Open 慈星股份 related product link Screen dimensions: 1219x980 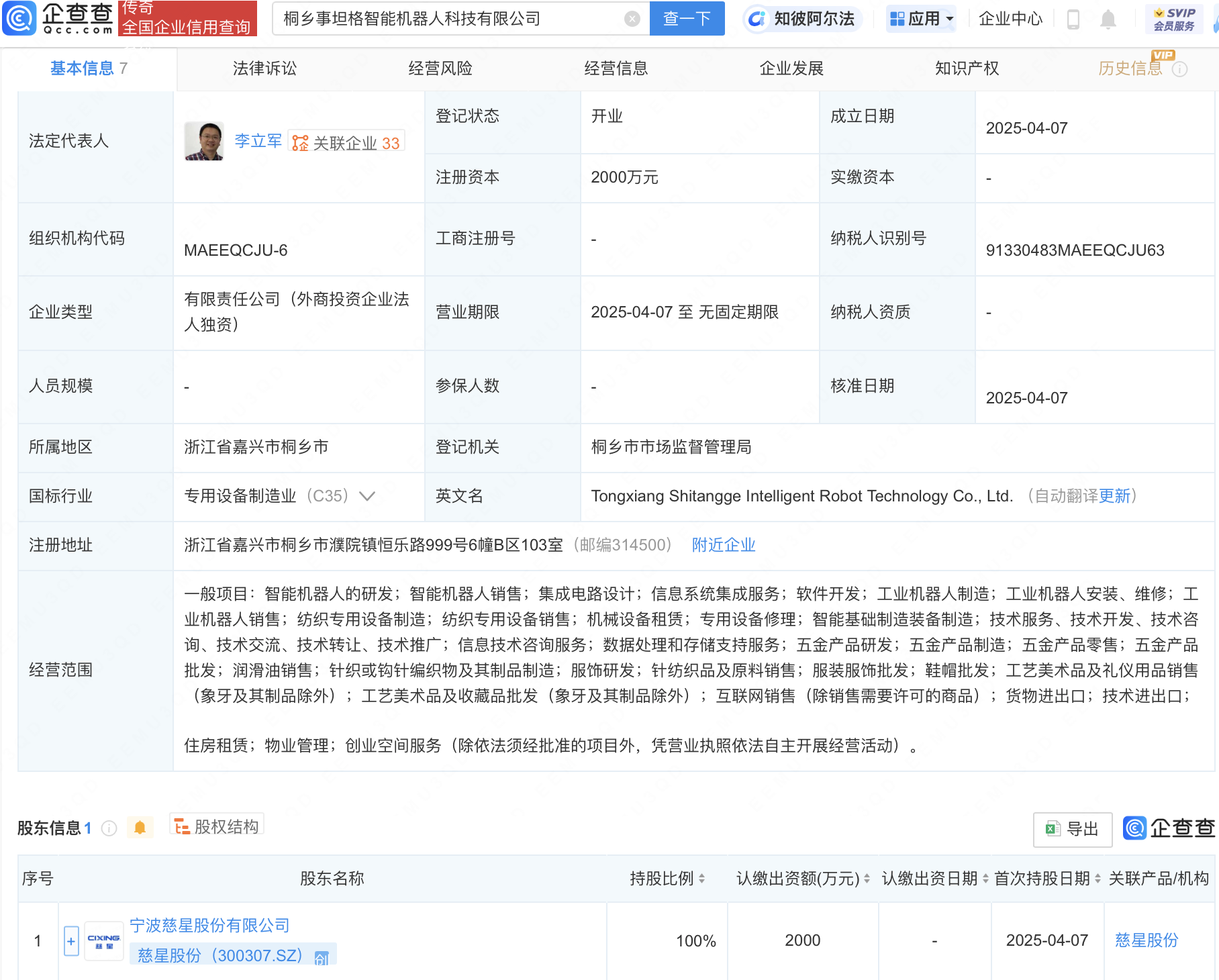point(1147,940)
